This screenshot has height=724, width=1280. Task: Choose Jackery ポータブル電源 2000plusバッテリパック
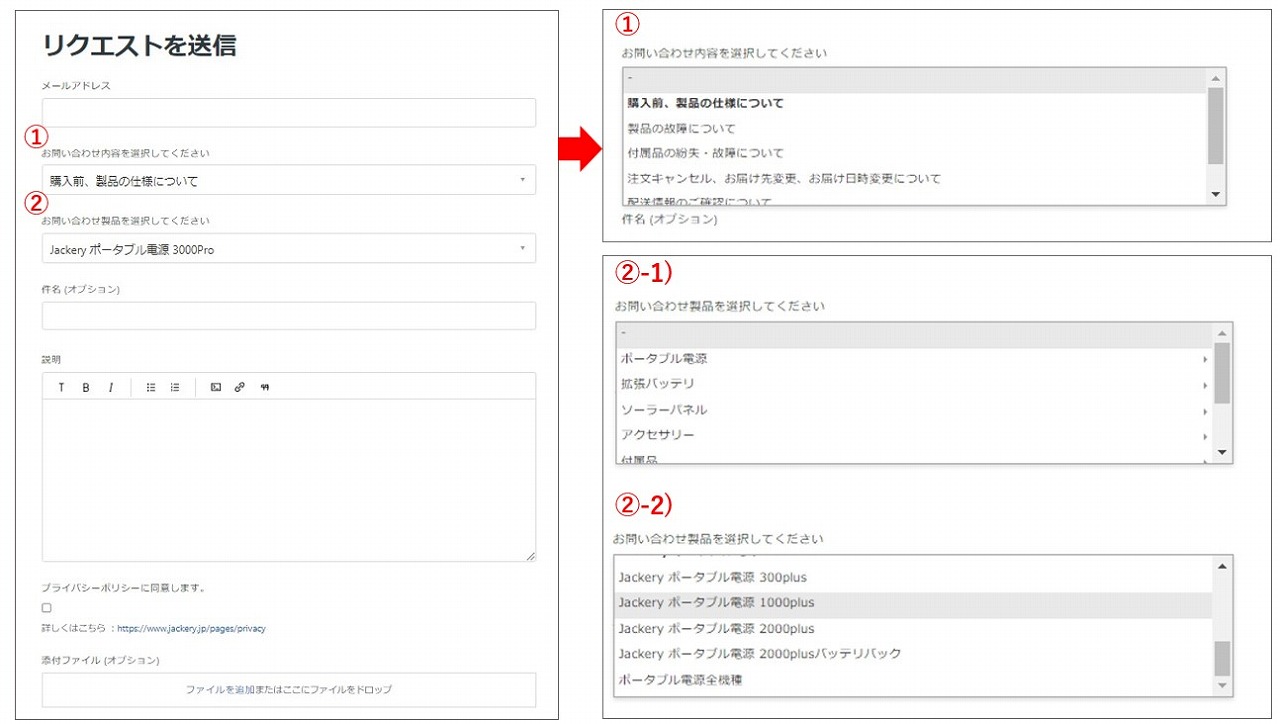coord(913,654)
